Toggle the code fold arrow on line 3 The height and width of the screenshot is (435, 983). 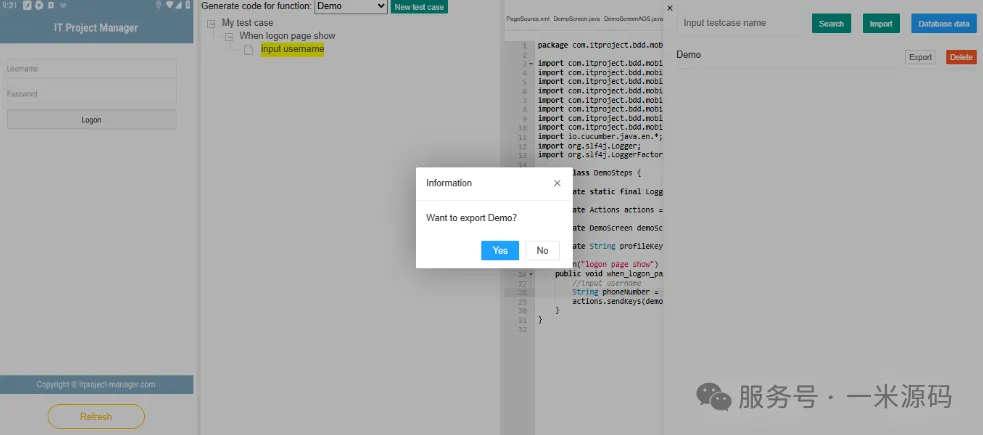point(531,64)
